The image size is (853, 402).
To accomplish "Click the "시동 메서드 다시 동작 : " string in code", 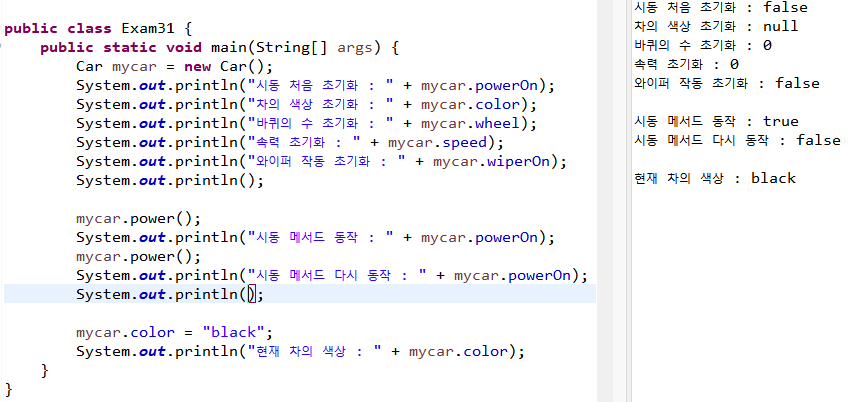I will coord(337,275).
